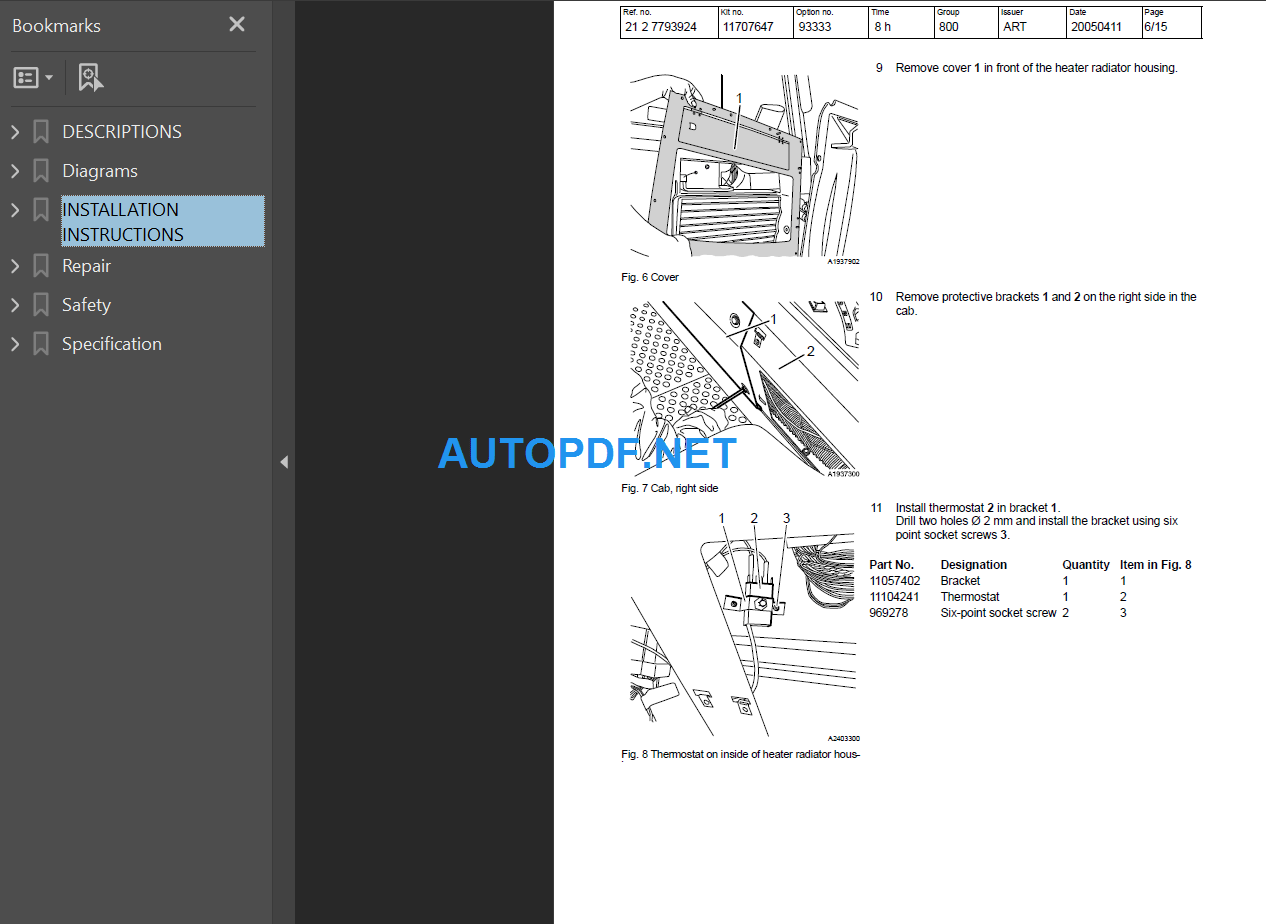Image resolution: width=1266 pixels, height=924 pixels.
Task: Close the Bookmarks panel
Action: click(x=237, y=24)
